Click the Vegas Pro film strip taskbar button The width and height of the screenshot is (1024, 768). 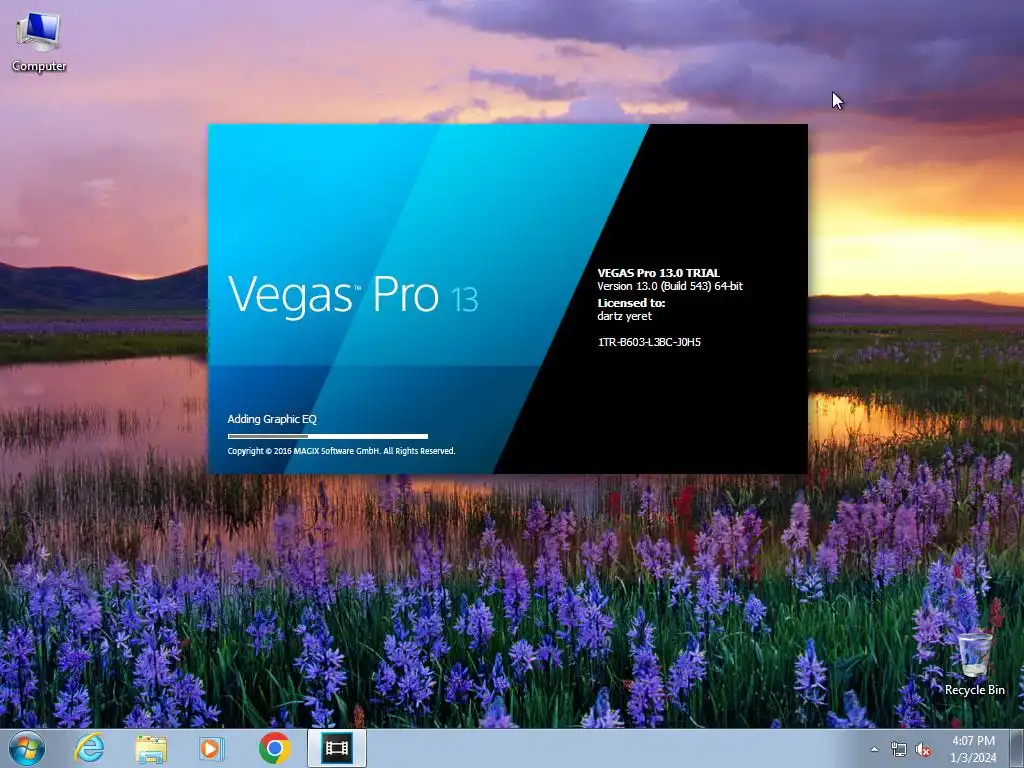pyautogui.click(x=336, y=748)
